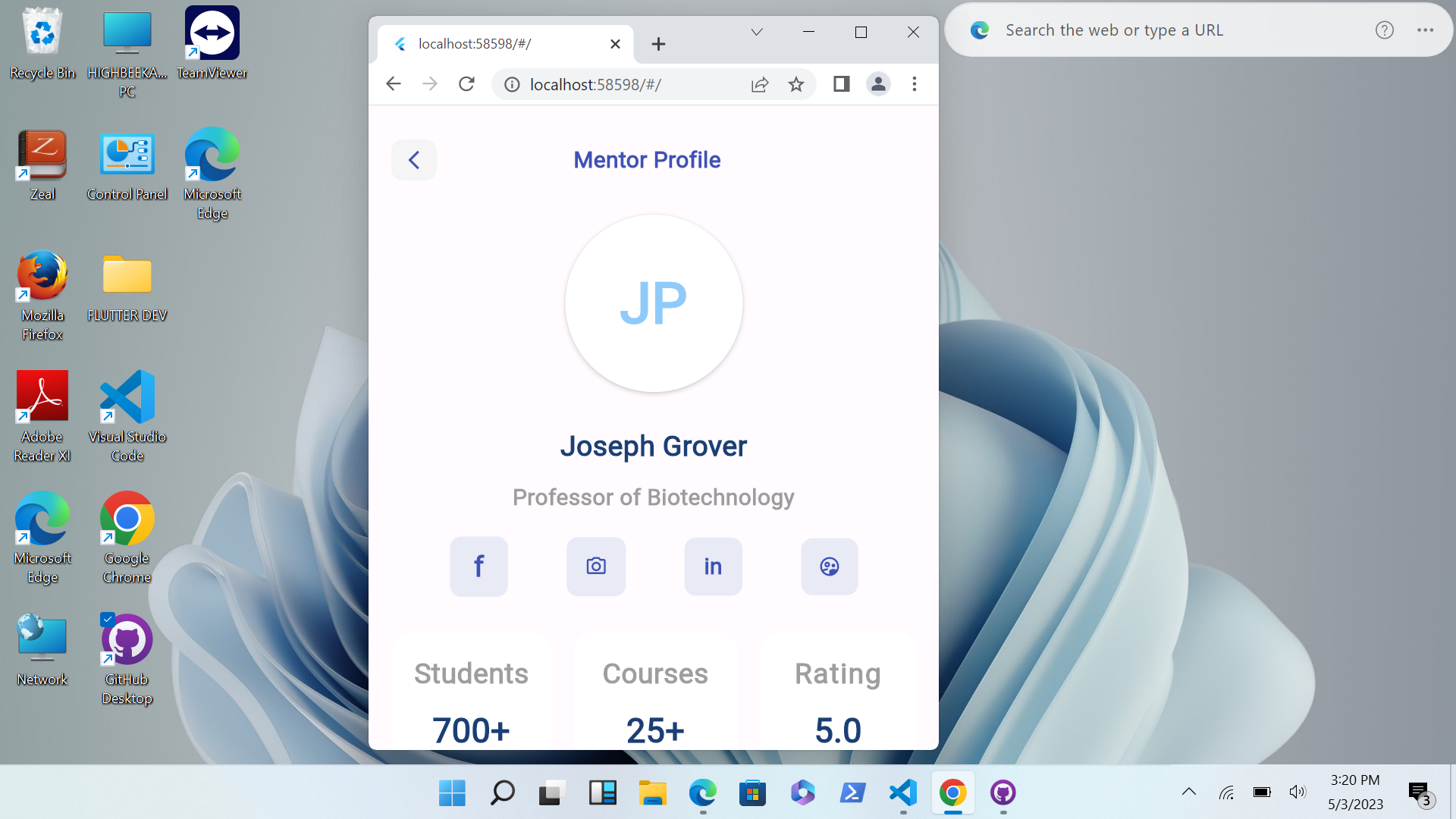The image size is (1456, 819).
Task: Open File Explorer from taskbar
Action: (652, 793)
